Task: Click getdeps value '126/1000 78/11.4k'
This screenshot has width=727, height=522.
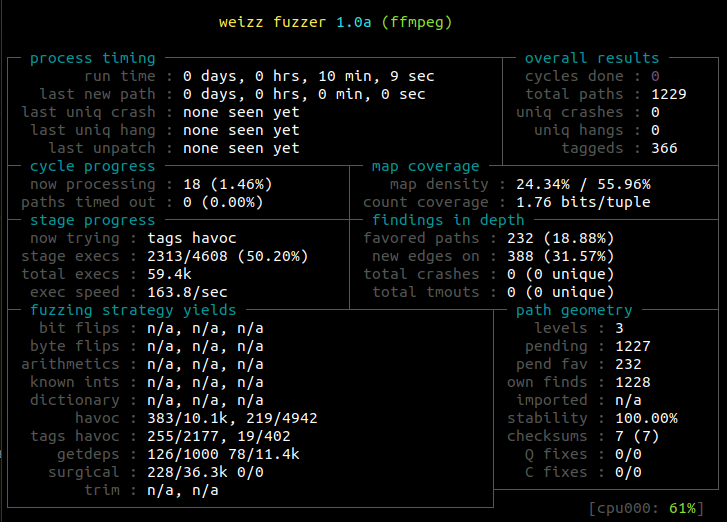Action: click(223, 454)
